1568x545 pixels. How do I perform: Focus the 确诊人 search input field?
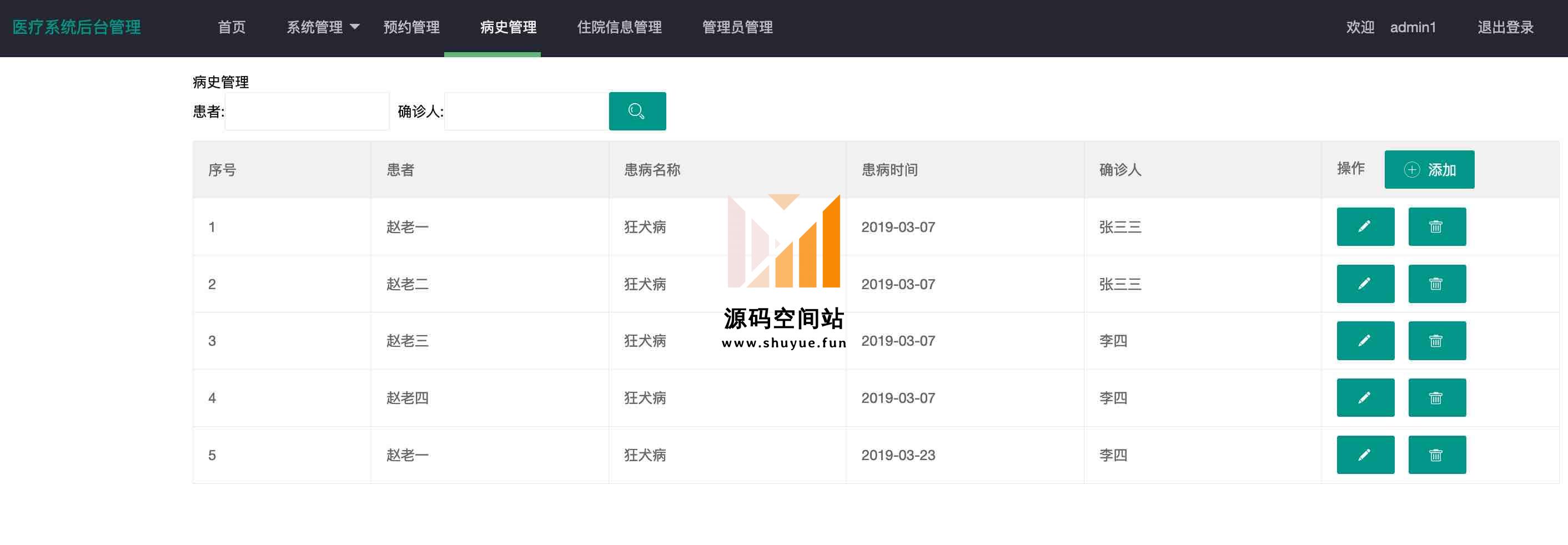(526, 112)
